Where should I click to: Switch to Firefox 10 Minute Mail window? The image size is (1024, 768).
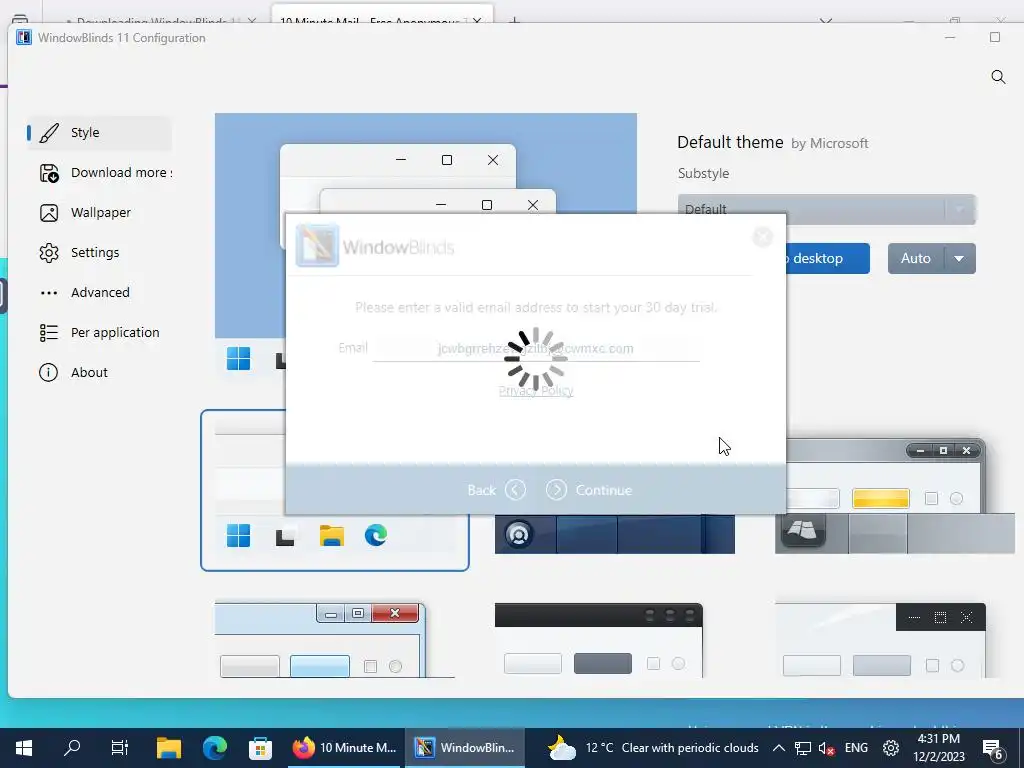345,748
